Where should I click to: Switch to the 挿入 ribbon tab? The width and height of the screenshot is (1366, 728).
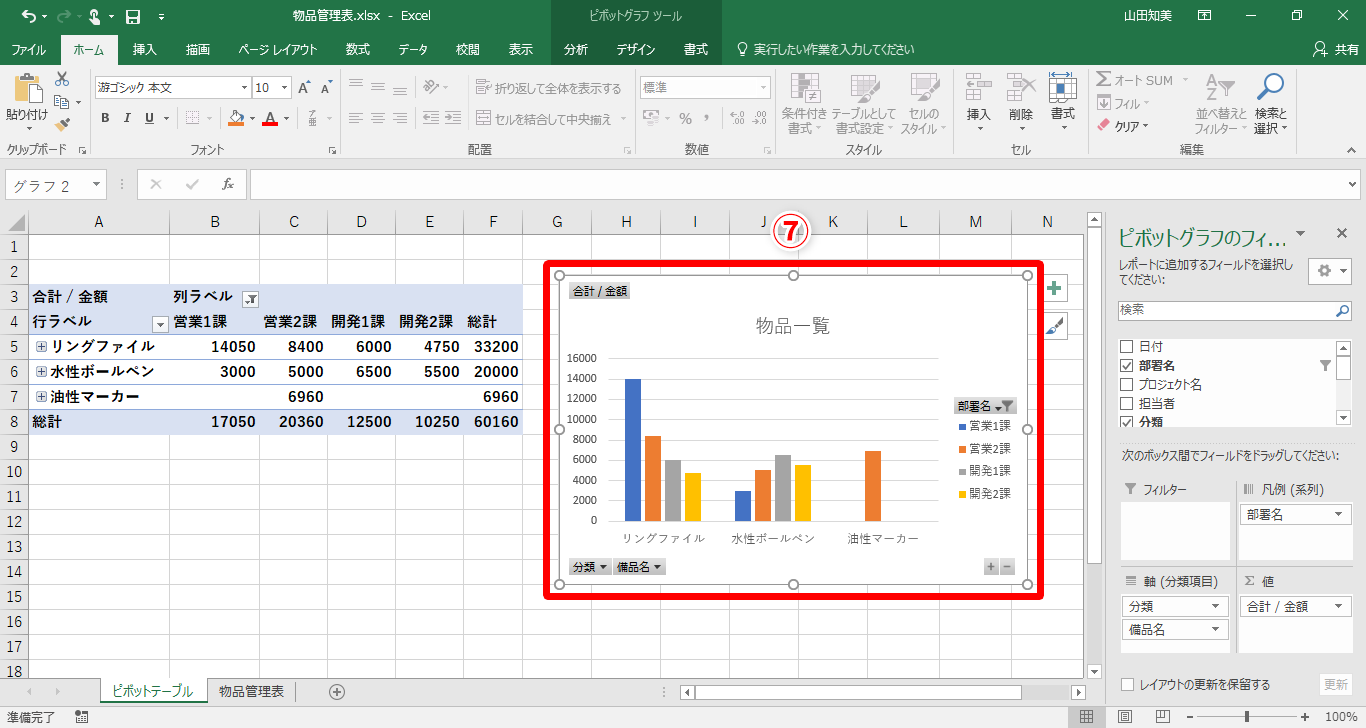pyautogui.click(x=145, y=49)
